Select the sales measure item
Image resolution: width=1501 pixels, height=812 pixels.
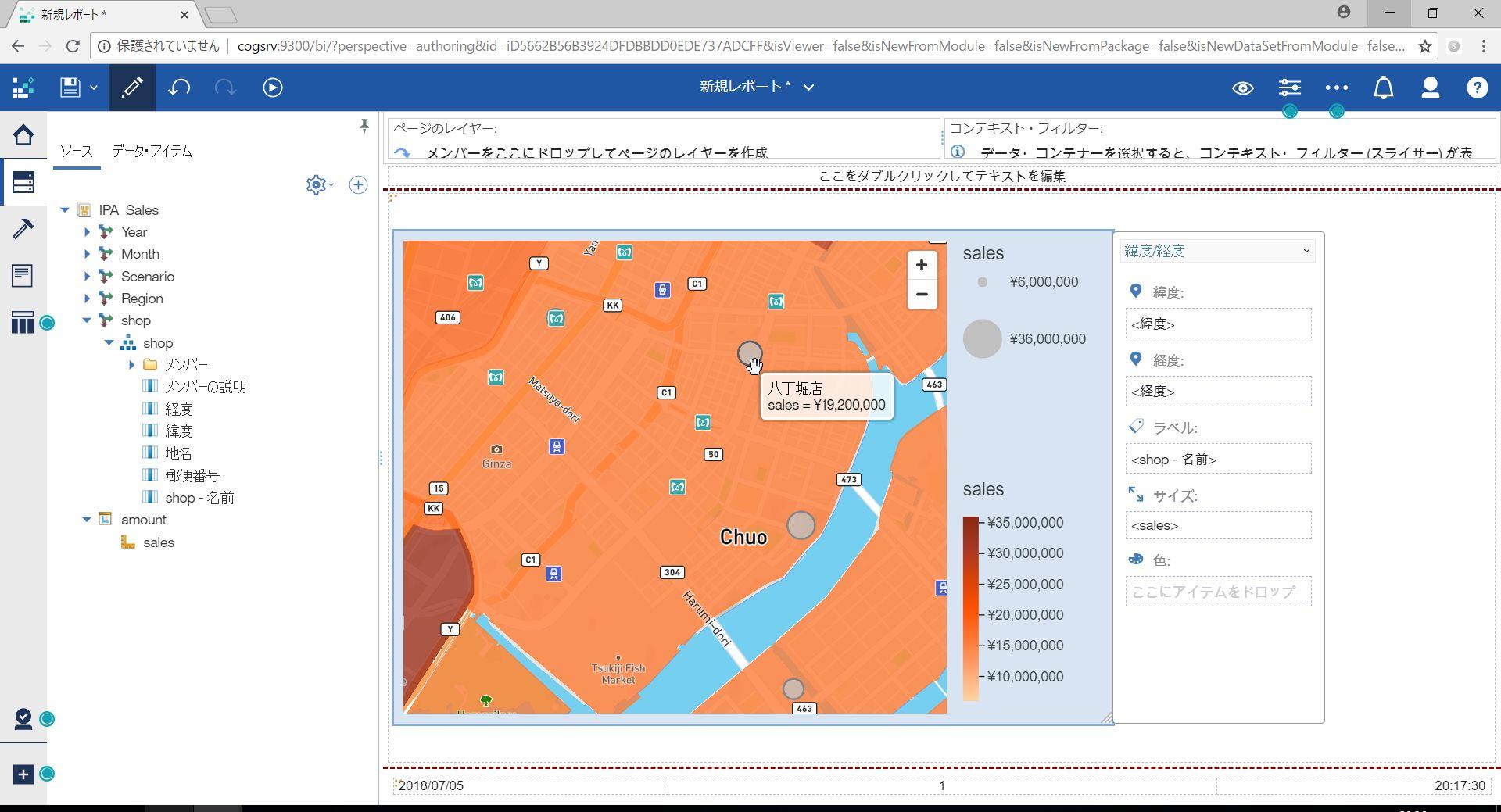point(159,542)
